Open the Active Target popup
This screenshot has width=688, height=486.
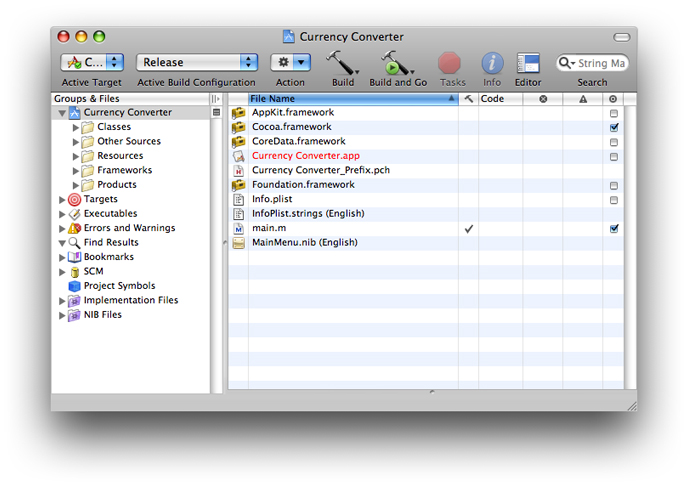92,62
